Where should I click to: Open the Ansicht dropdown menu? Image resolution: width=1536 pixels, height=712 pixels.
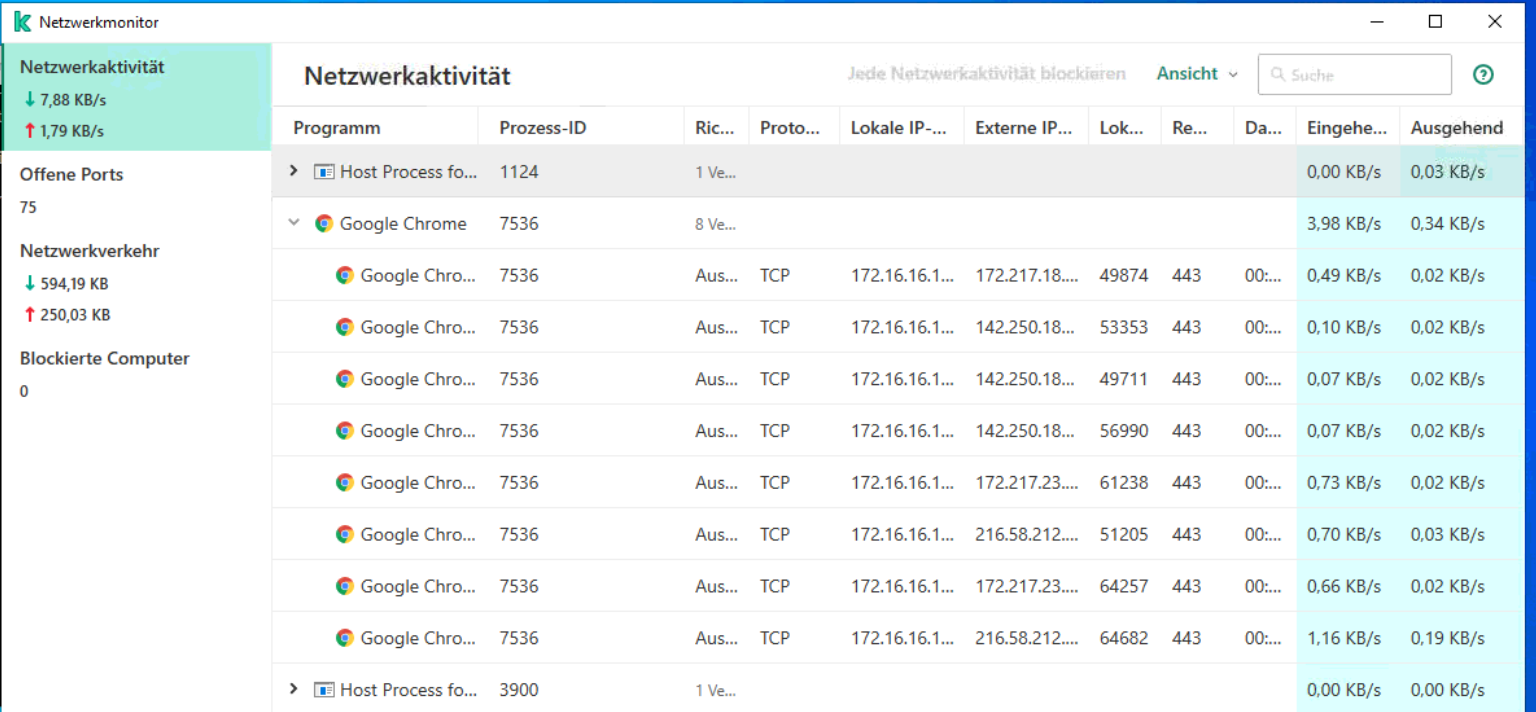coord(1197,74)
